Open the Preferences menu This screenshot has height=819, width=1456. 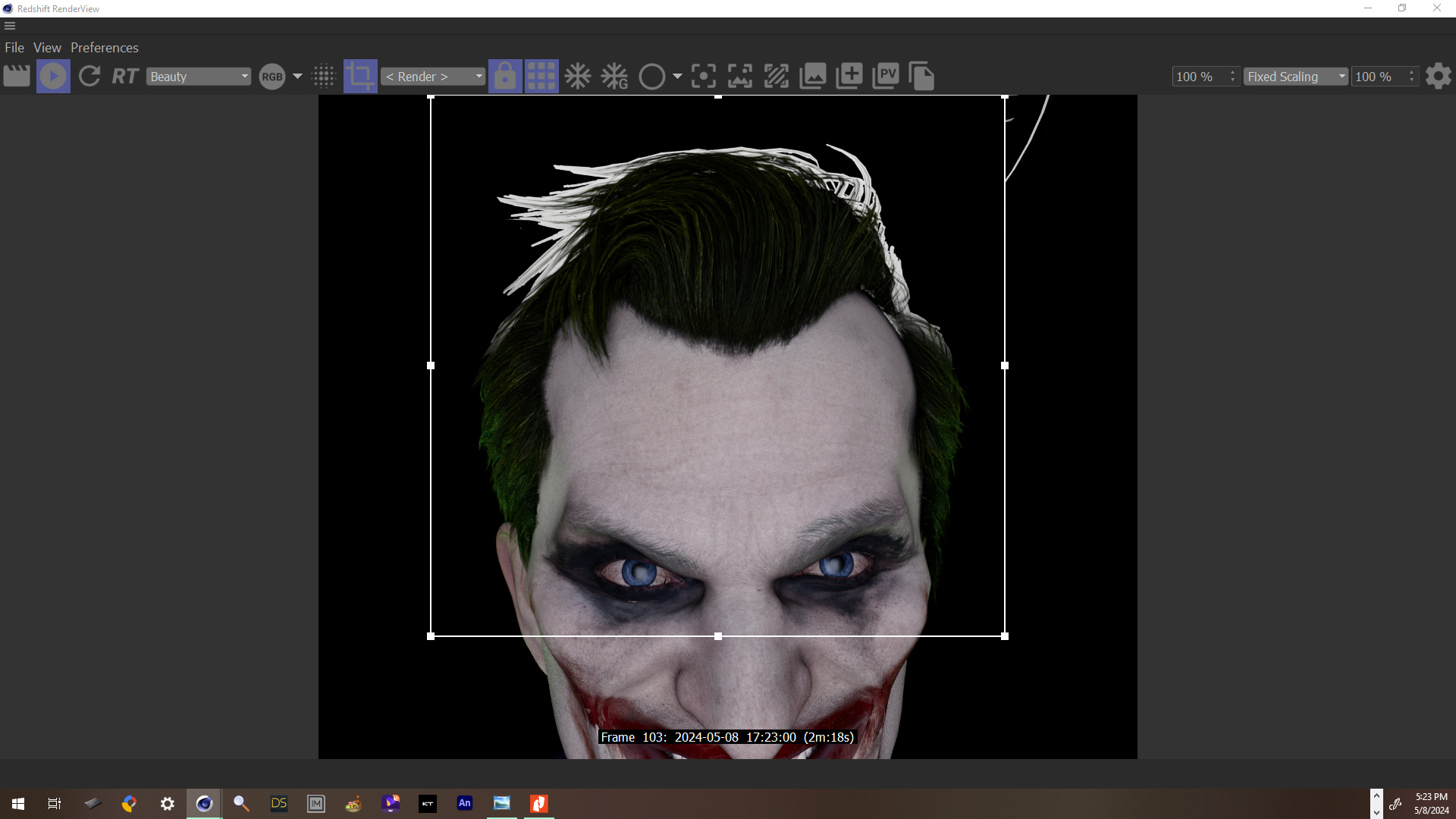coord(105,48)
